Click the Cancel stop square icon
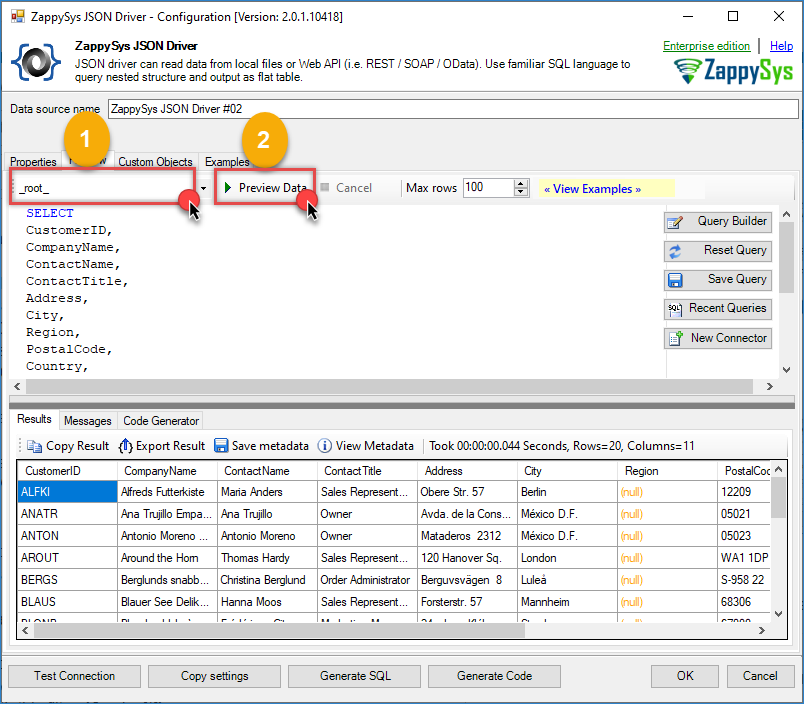804x704 pixels. tap(325, 187)
